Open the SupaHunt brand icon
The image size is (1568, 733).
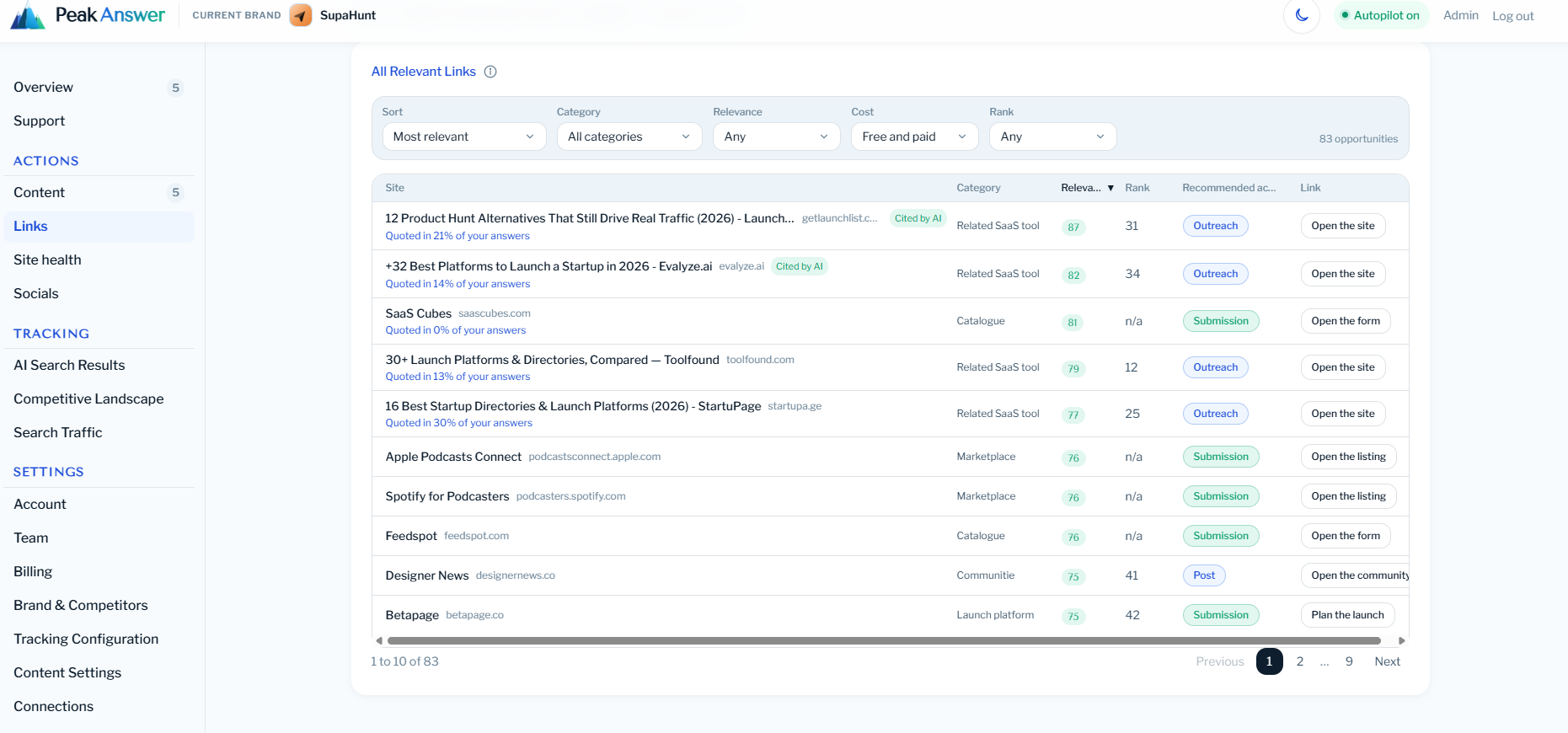(301, 15)
